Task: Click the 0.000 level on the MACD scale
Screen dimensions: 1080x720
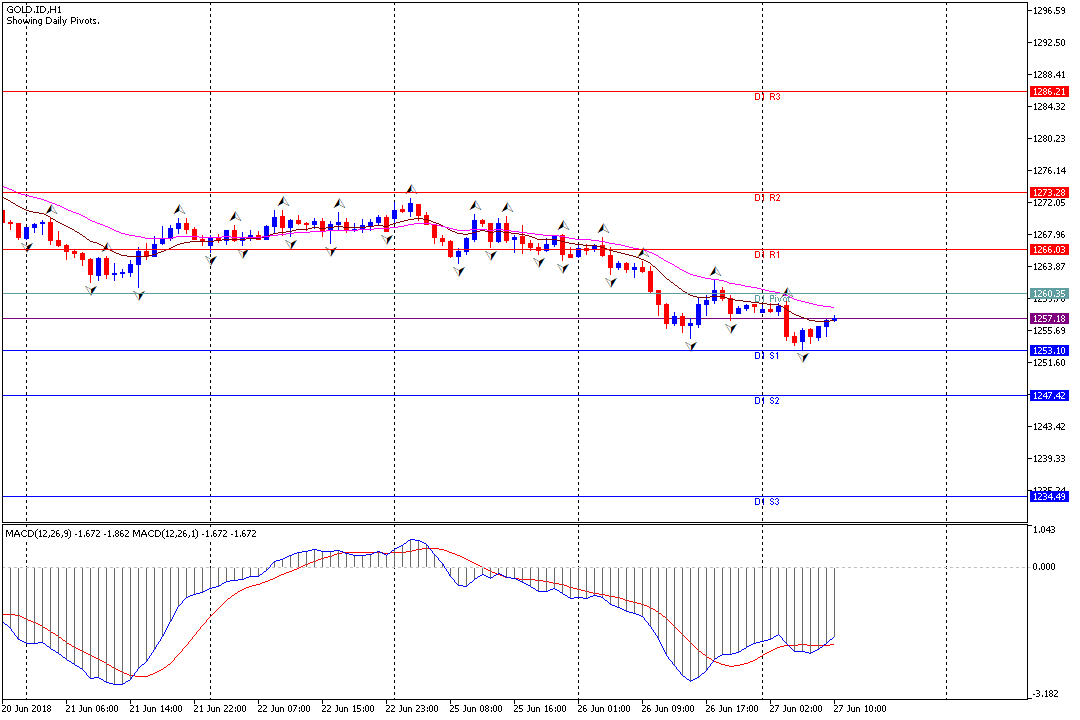Action: coord(1044,567)
